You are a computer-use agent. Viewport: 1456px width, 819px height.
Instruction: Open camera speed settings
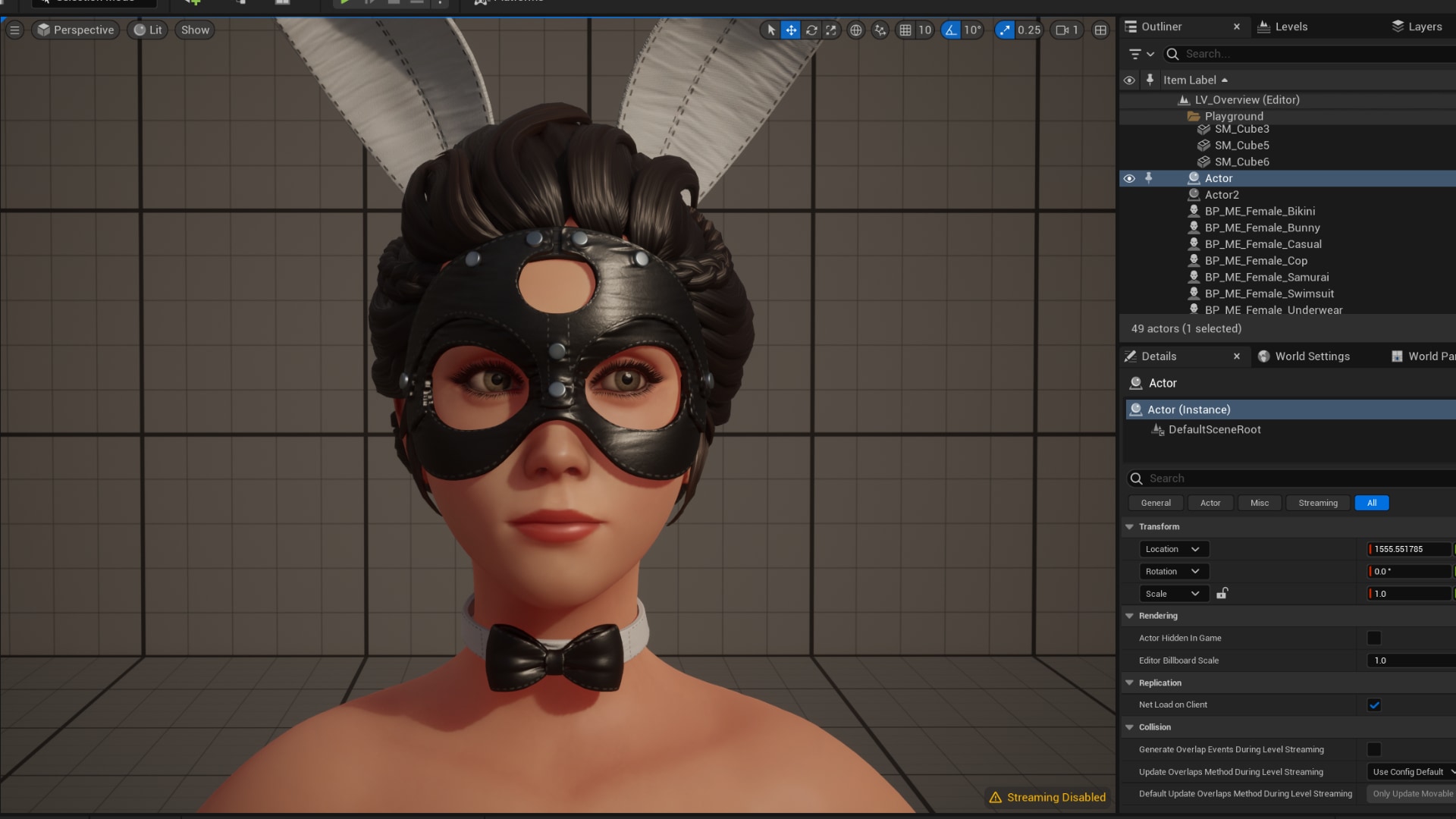[x=1067, y=30]
